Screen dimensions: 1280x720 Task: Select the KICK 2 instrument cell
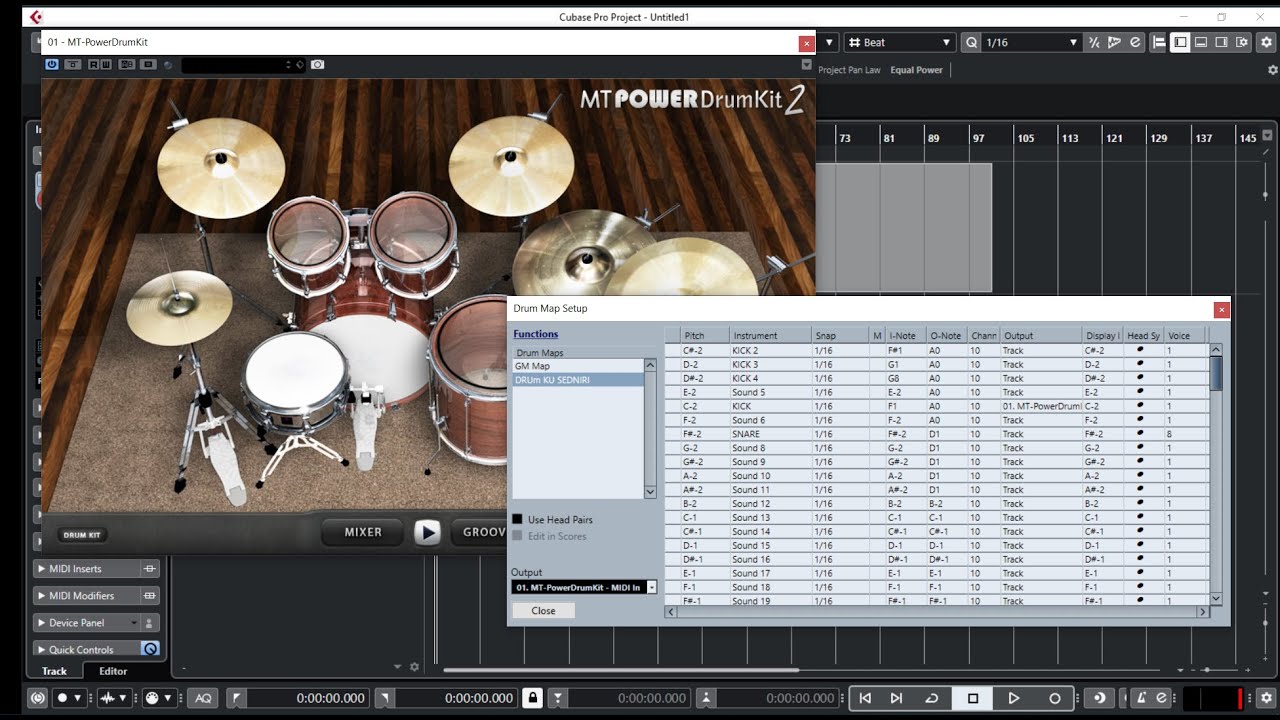pyautogui.click(x=770, y=350)
